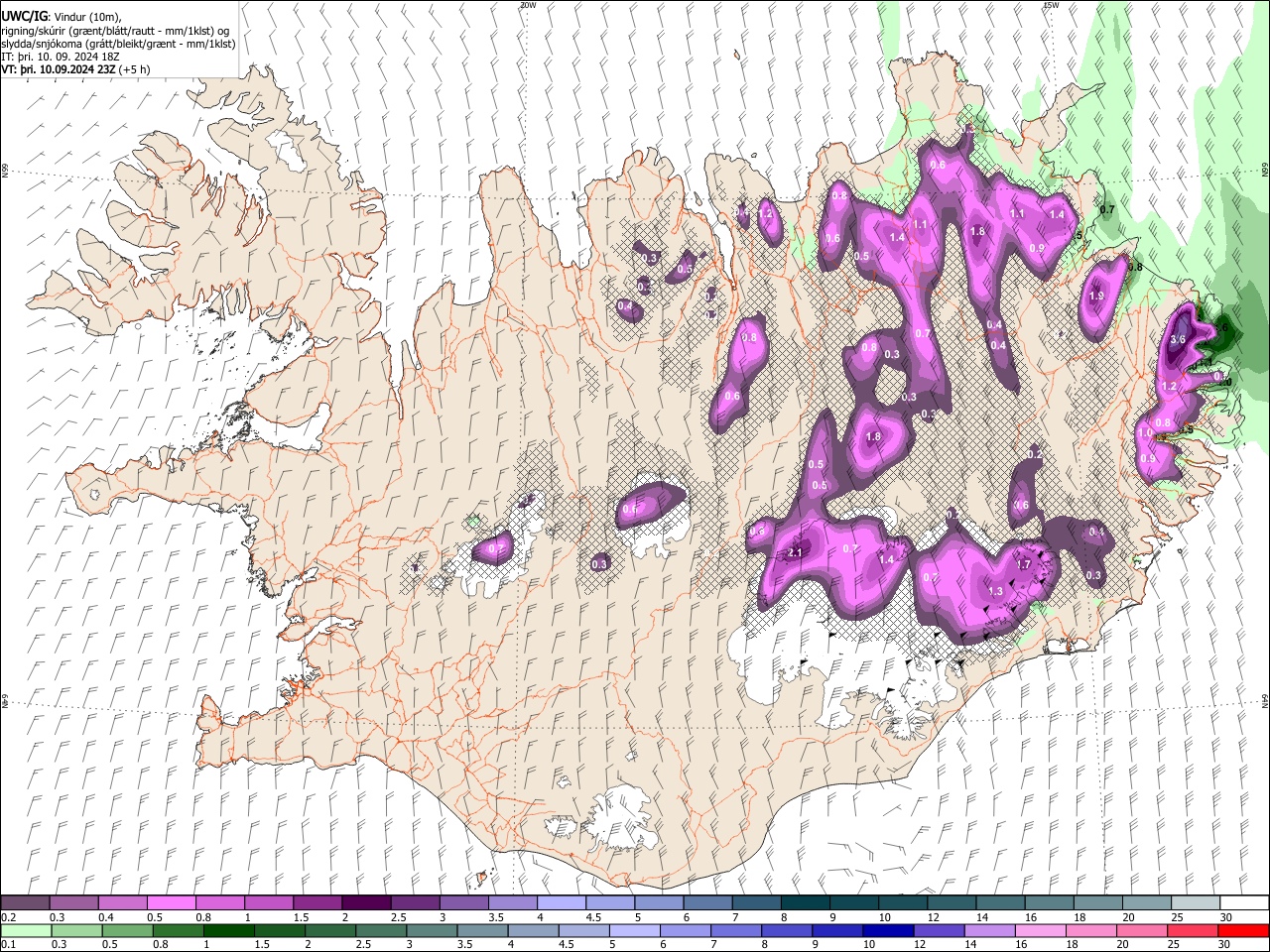Select the periwinkle 4 swatch on snow scale
1270x952 pixels.
pyautogui.click(x=562, y=903)
